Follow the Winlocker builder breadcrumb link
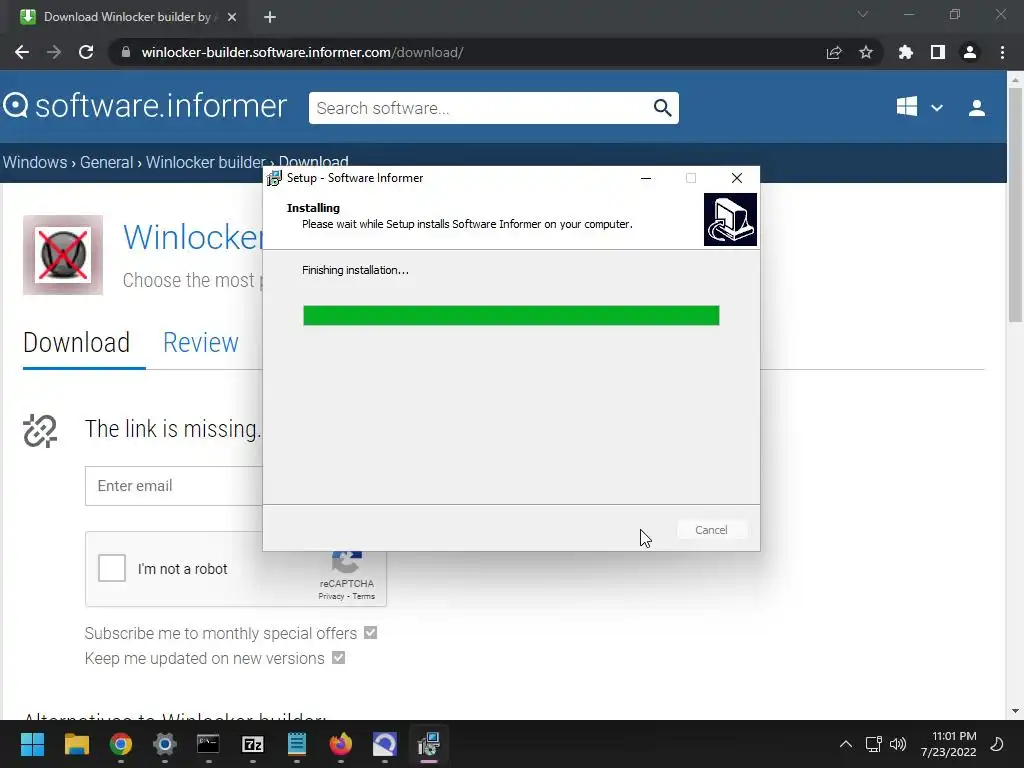1024x768 pixels. tap(205, 162)
